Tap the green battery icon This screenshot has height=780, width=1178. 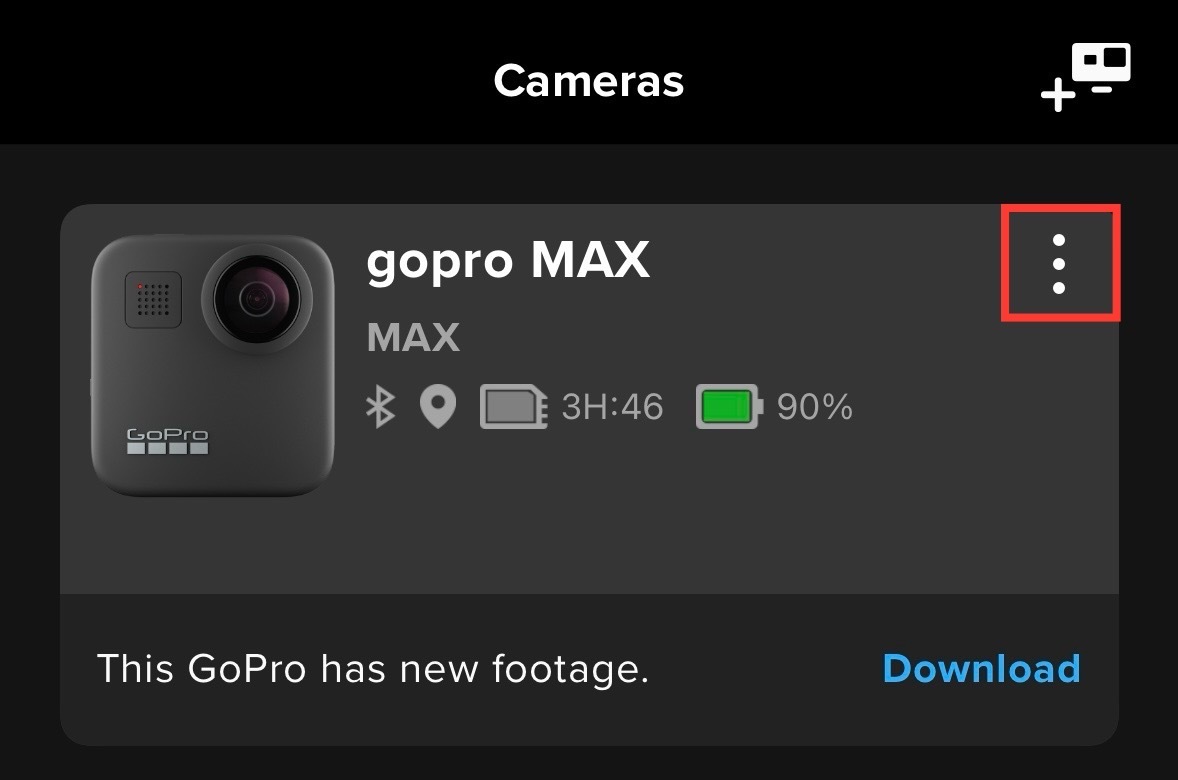coord(728,406)
